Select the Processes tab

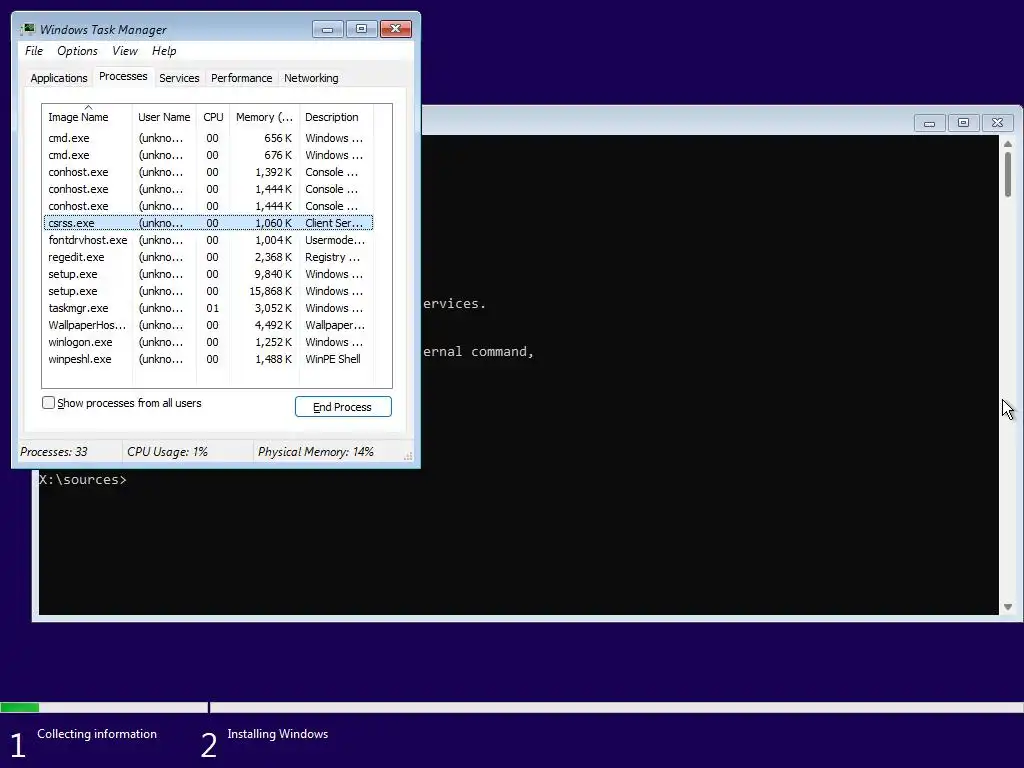click(x=123, y=76)
